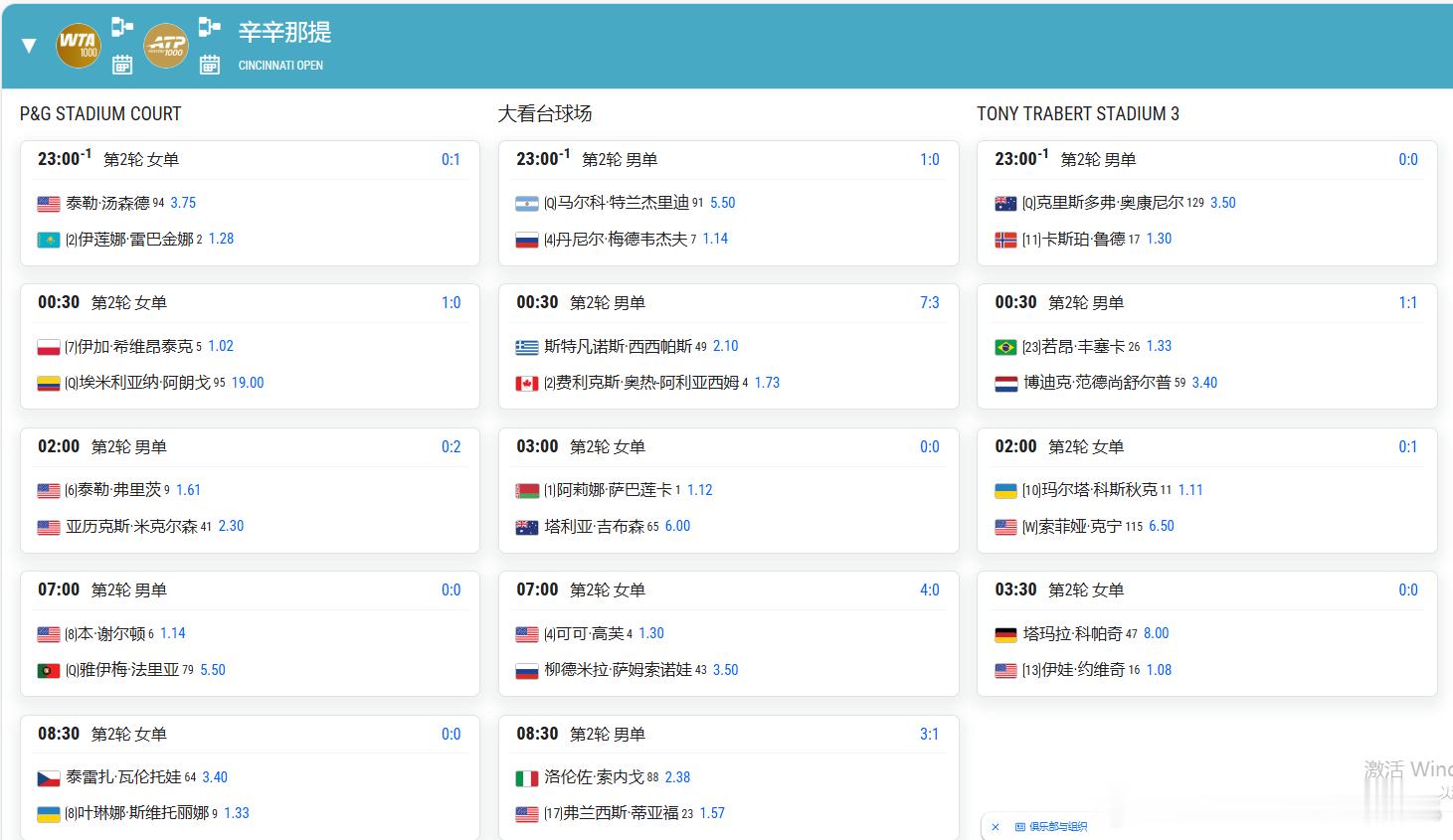Open the 0:1 score of 汤森德 vs 雷巴金娜
The width and height of the screenshot is (1453, 840).
point(451,160)
